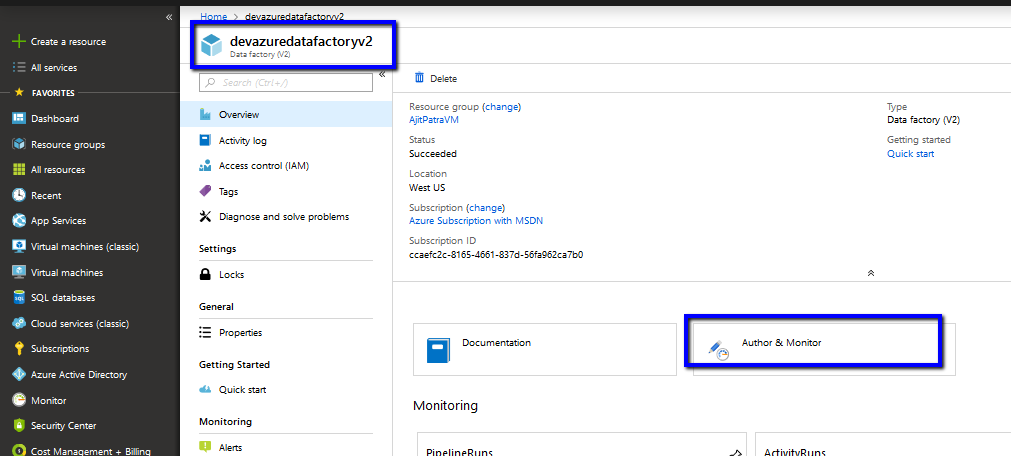Click the Quick start link under Getting started
Image resolution: width=1011 pixels, height=456 pixels.
[x=910, y=154]
